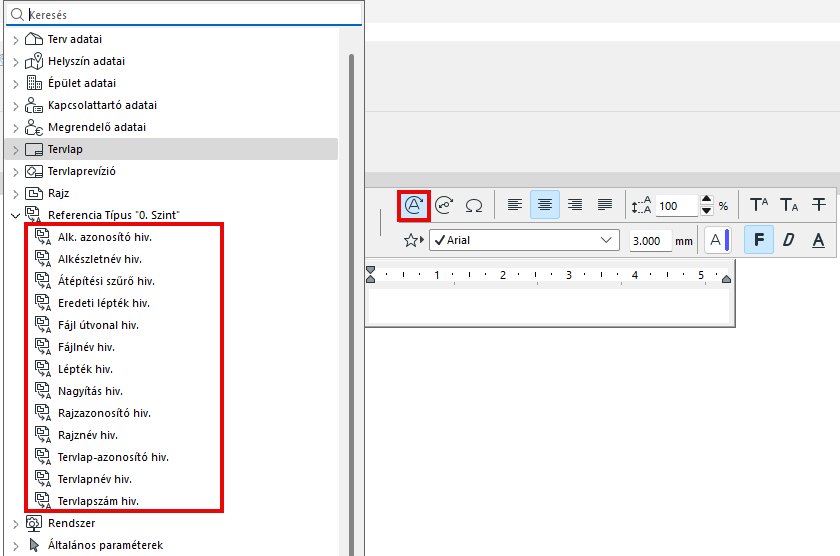Insert symbol with the Omega icon
Screen dimensions: 840x556
click(x=474, y=205)
